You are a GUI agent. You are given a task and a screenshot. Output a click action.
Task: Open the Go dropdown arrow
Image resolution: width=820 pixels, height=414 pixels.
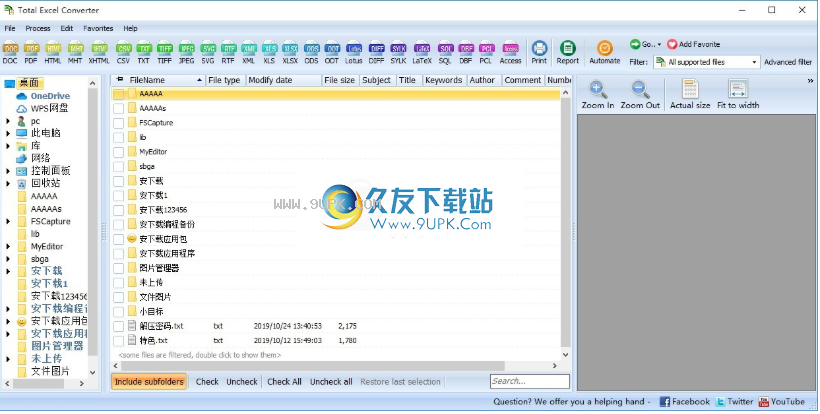[659, 44]
